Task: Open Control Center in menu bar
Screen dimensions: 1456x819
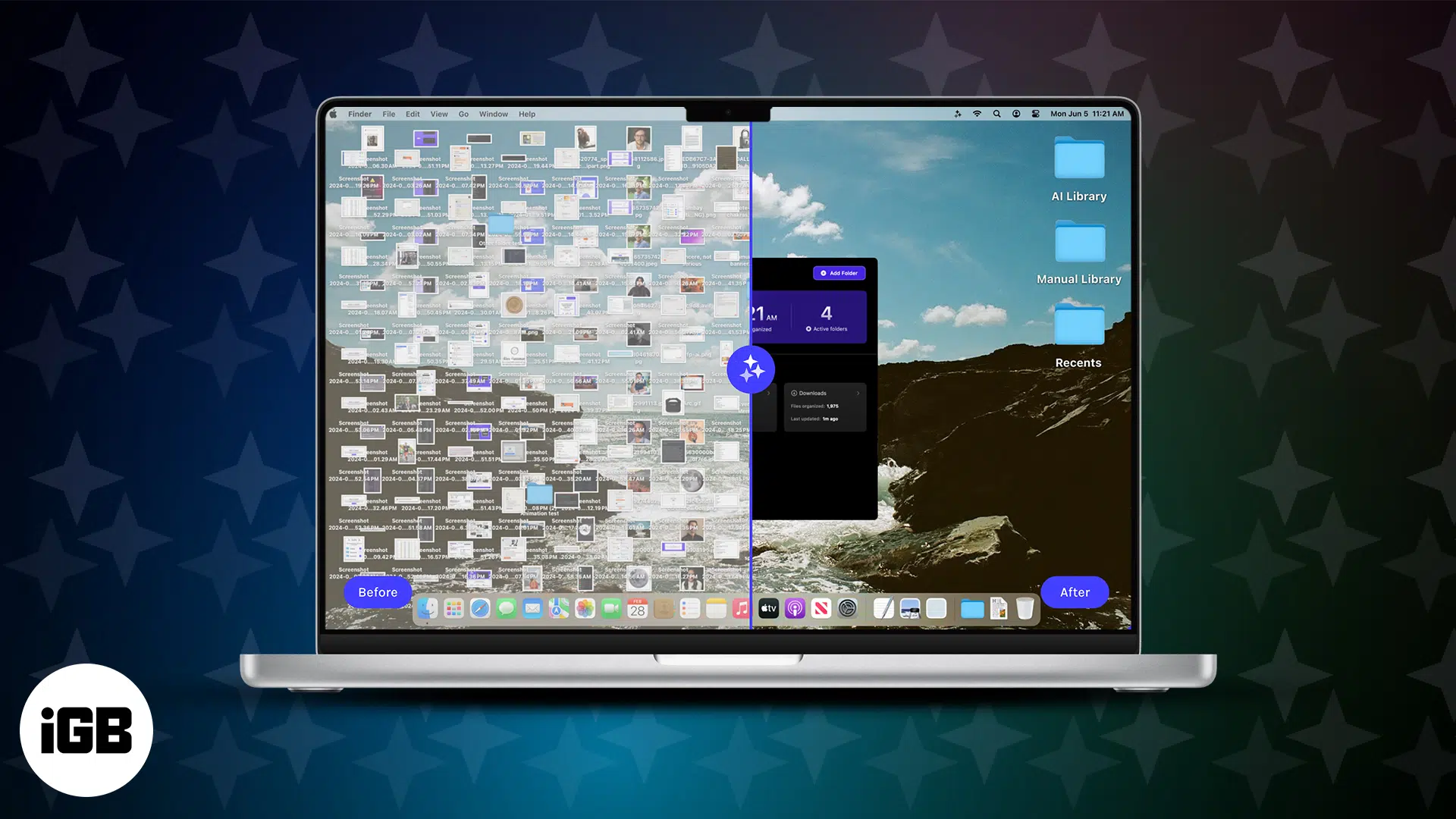Action: [x=1035, y=114]
